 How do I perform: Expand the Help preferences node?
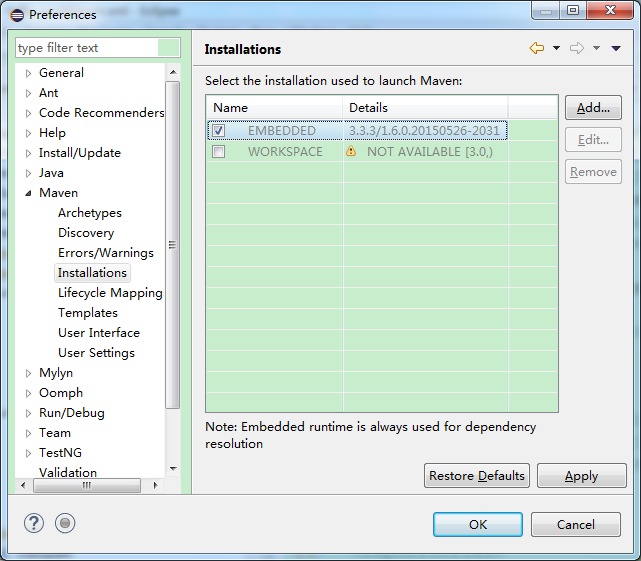pyautogui.click(x=28, y=133)
